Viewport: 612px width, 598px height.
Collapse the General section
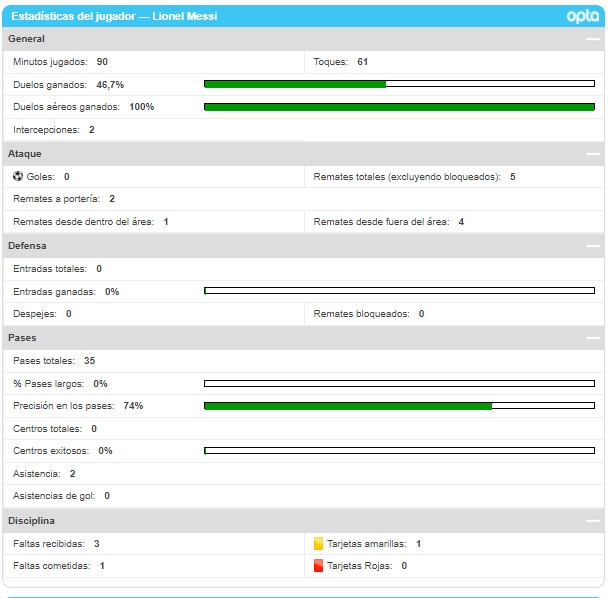tap(592, 39)
